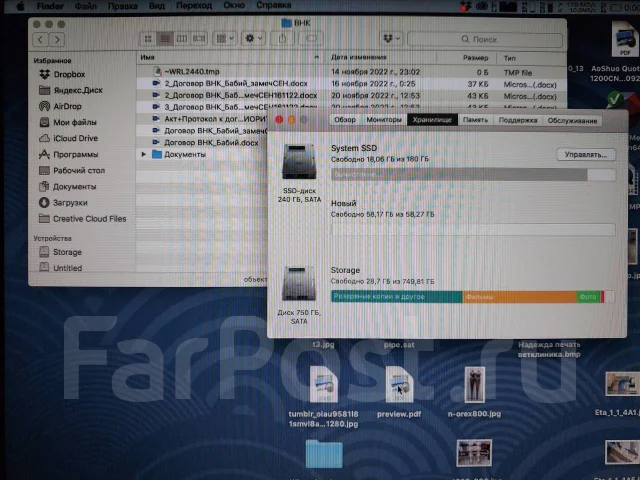Open the Хранилище tab
This screenshot has width=640, height=480.
tap(432, 120)
